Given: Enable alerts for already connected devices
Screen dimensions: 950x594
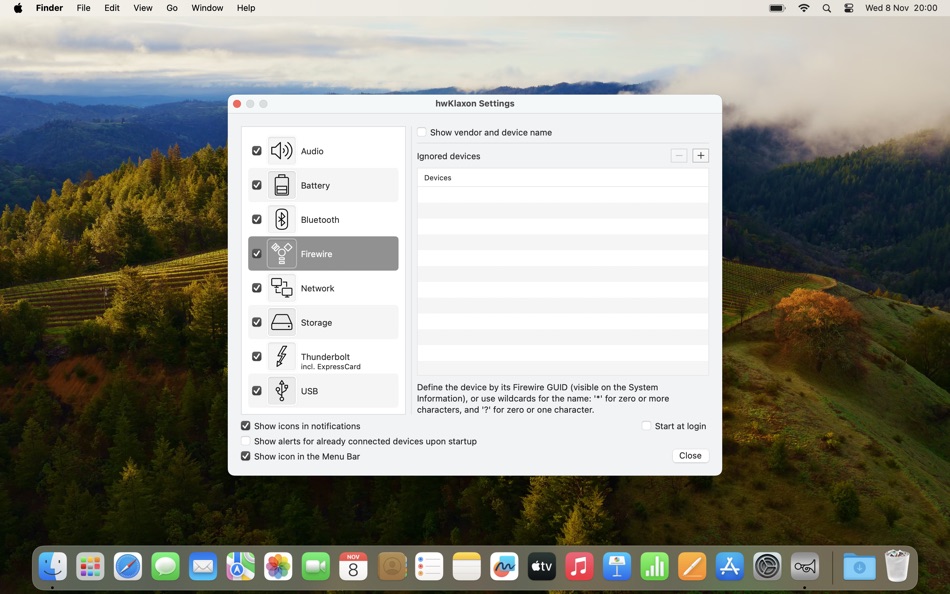Looking at the screenshot, I should click(x=245, y=441).
